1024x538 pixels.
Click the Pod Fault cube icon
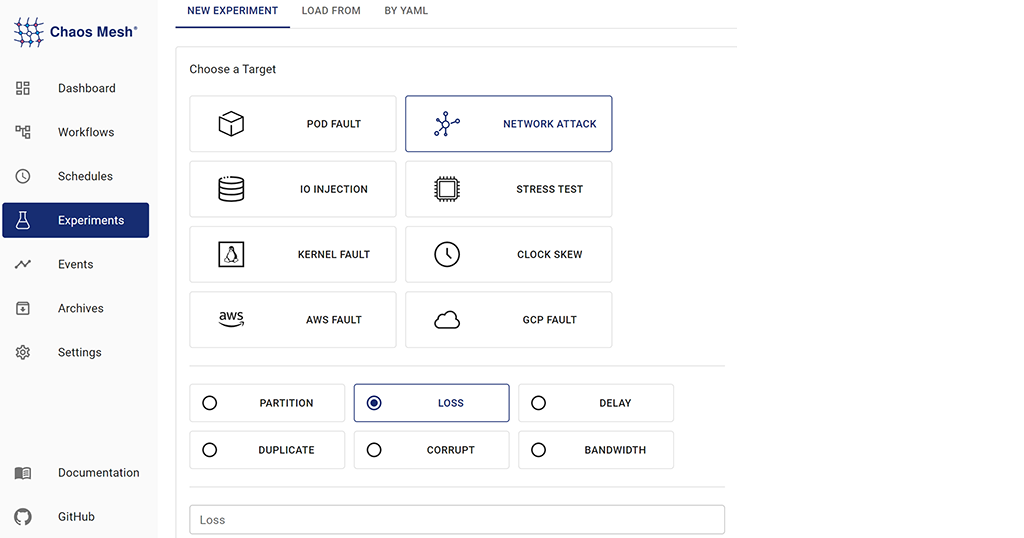coord(231,124)
